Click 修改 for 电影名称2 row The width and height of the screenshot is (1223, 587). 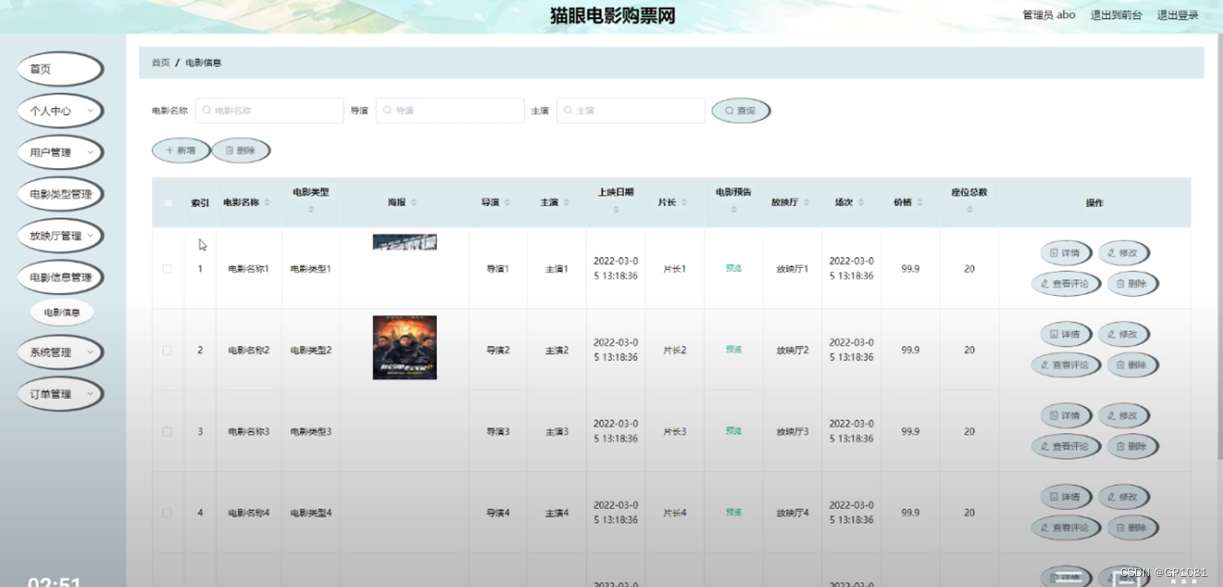[x=1124, y=334]
